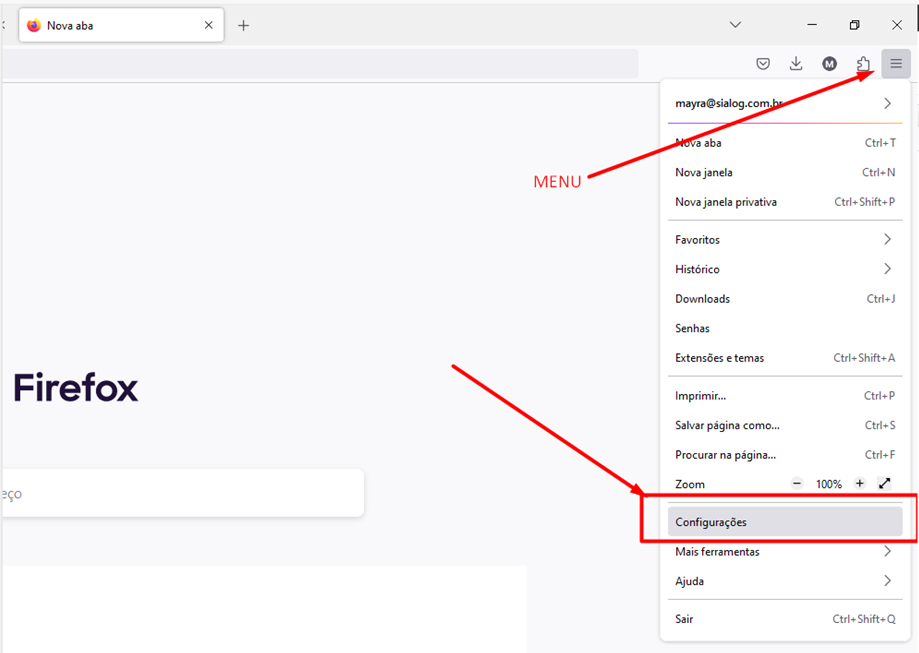Increase zoom with the plus button
Screen dimensions: 919x653
[x=859, y=484]
